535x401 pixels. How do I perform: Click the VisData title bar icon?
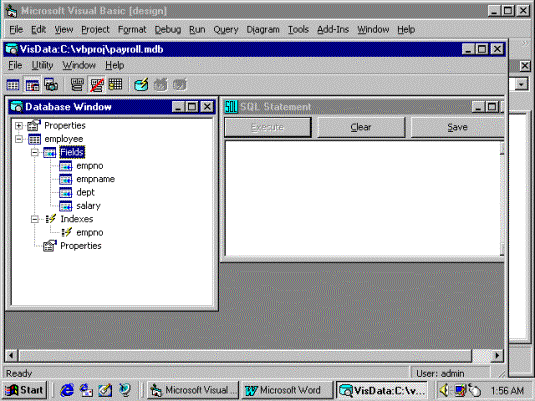pos(12,49)
